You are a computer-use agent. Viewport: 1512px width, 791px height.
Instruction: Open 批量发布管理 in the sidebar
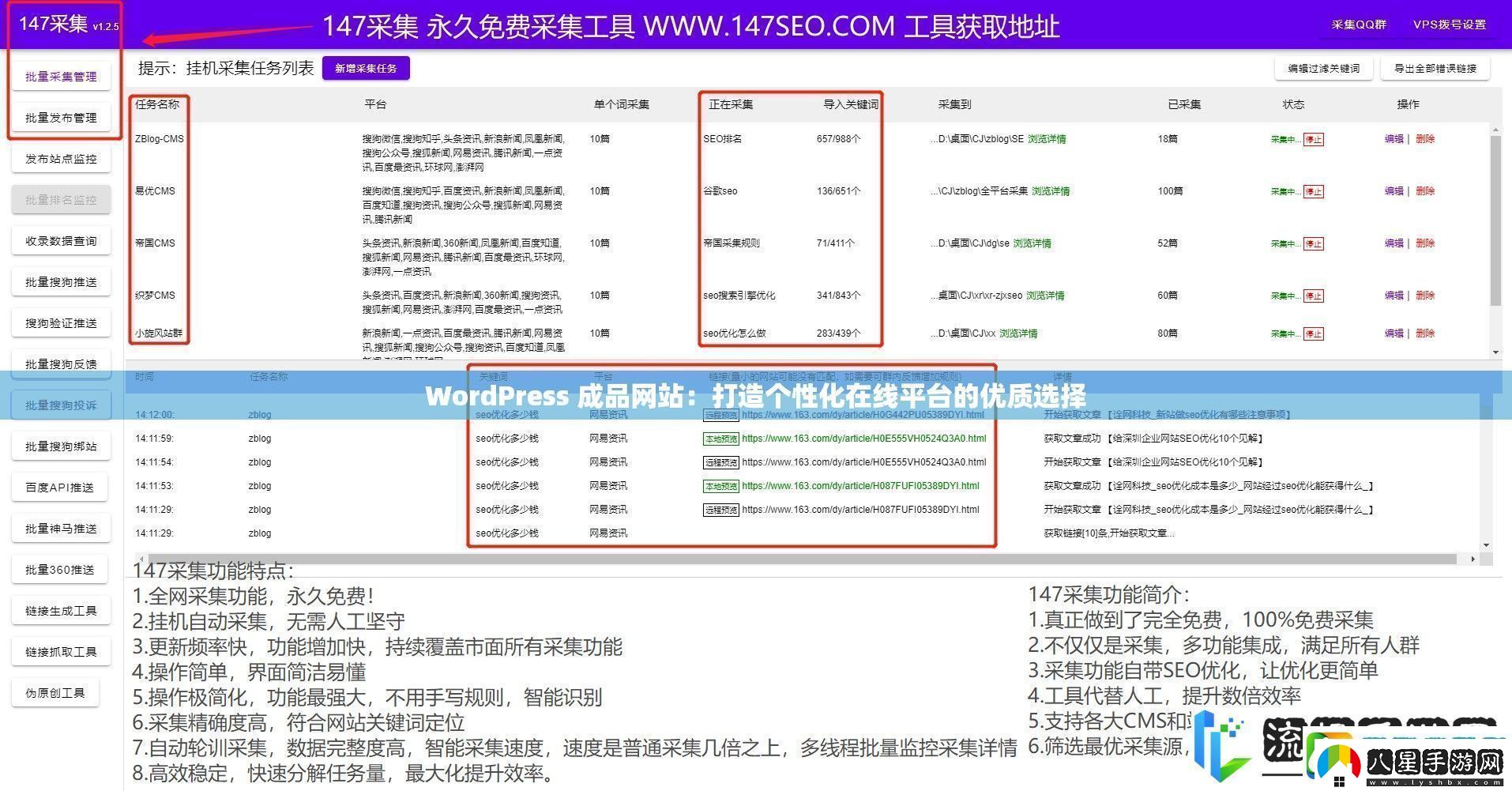61,118
